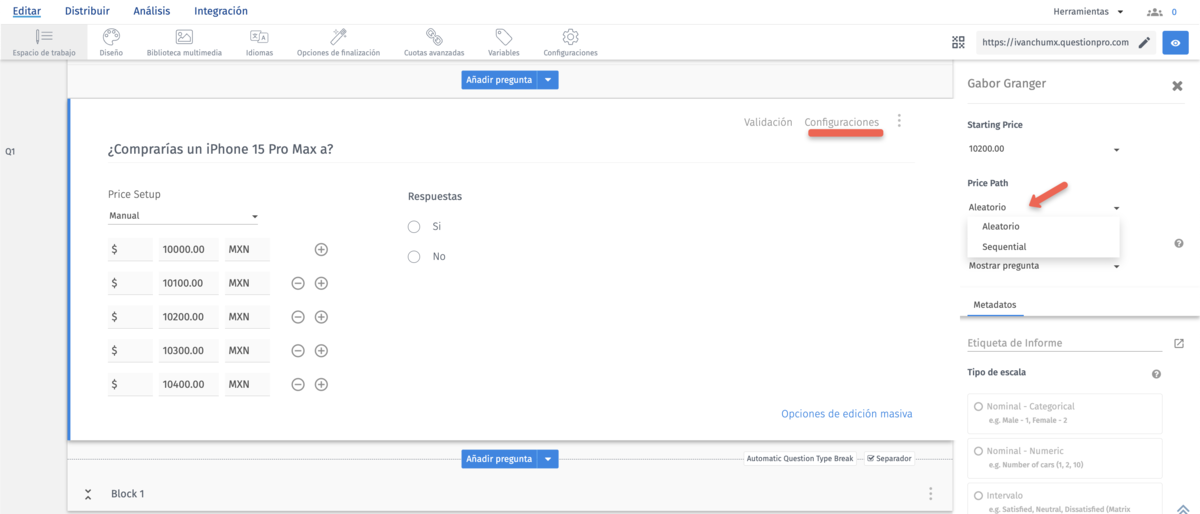
Task: Edit the 10400.00 price field
Action: tap(188, 384)
